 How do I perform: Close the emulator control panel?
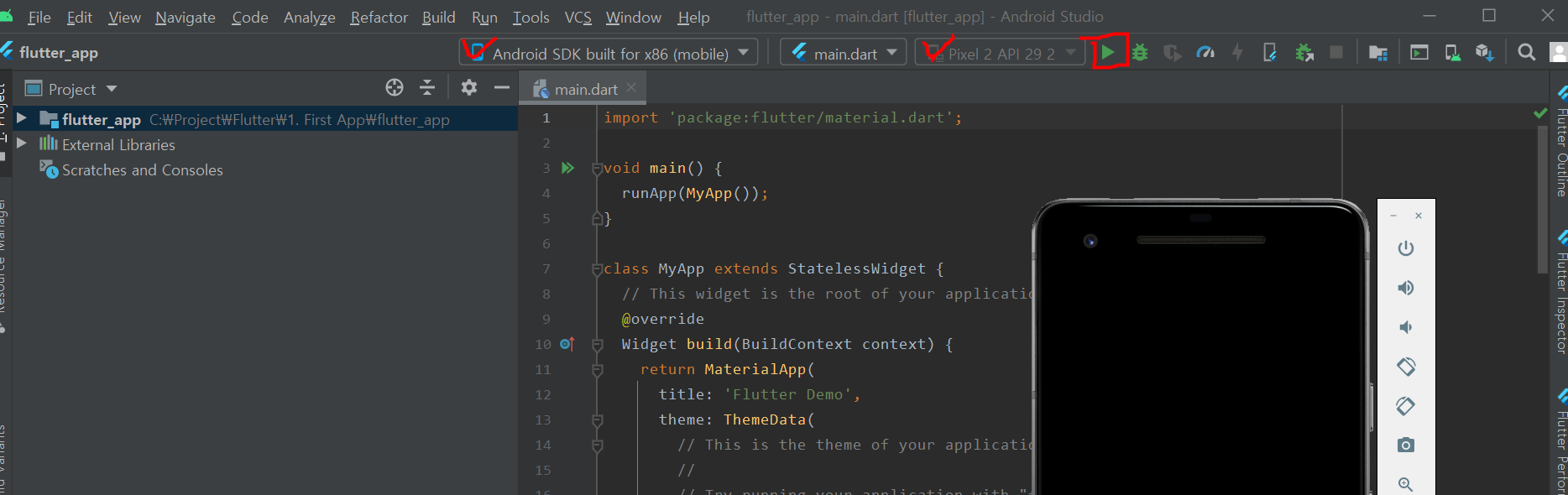point(1419,216)
